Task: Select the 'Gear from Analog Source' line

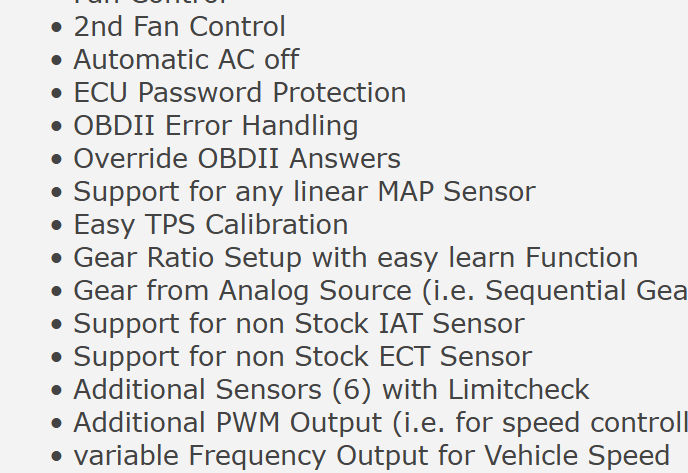Action: (x=380, y=291)
